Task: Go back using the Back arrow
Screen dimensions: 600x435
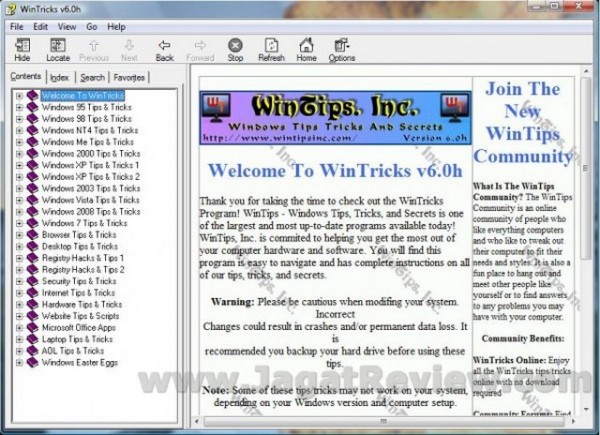Action: point(165,50)
